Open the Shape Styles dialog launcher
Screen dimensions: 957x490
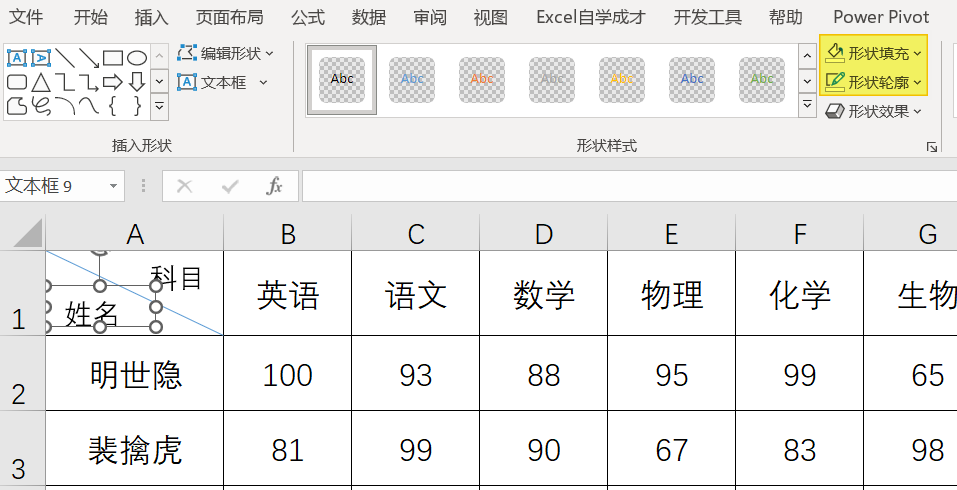[931, 146]
